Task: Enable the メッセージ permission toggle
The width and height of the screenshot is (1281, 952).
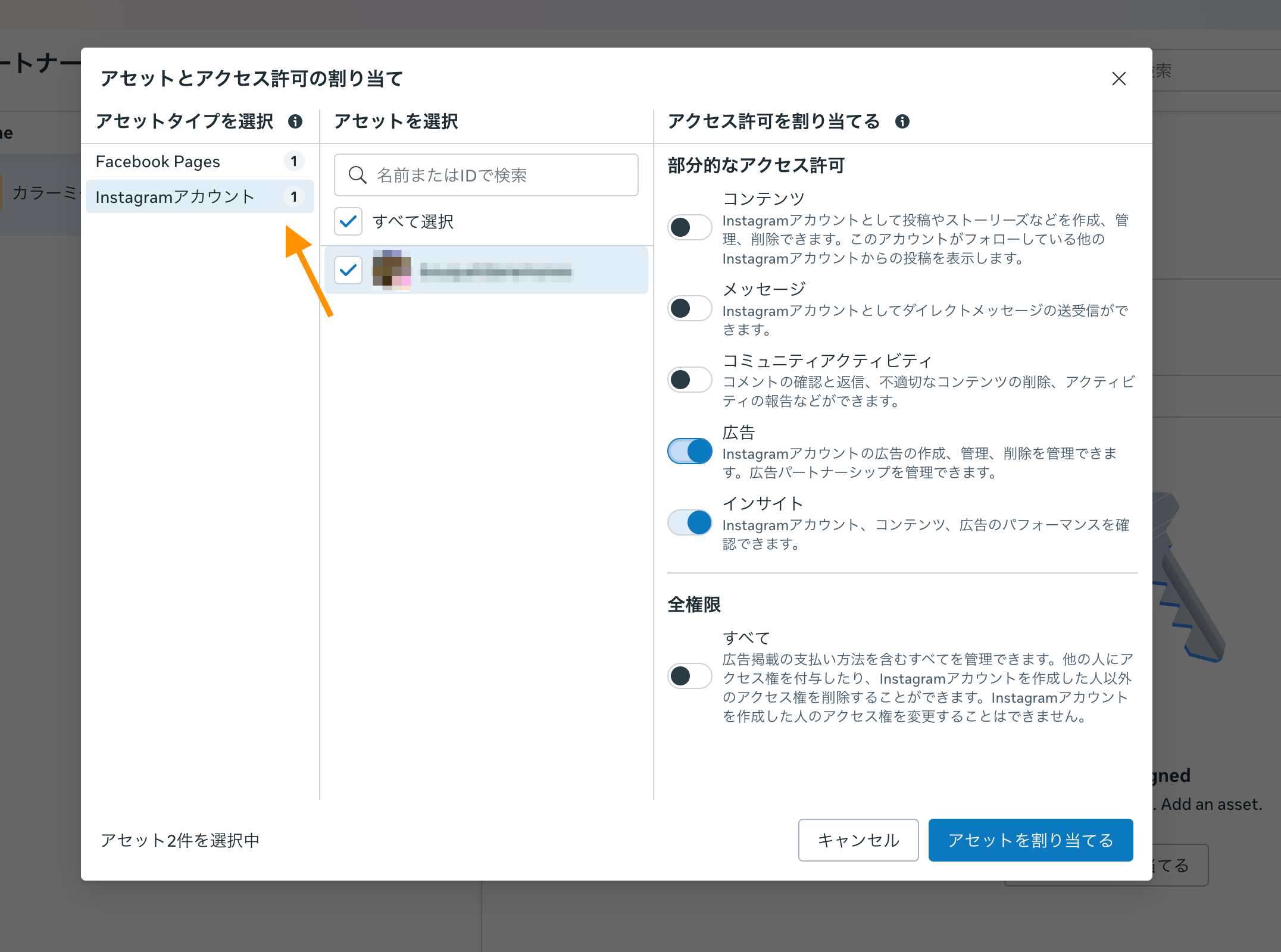Action: [689, 308]
